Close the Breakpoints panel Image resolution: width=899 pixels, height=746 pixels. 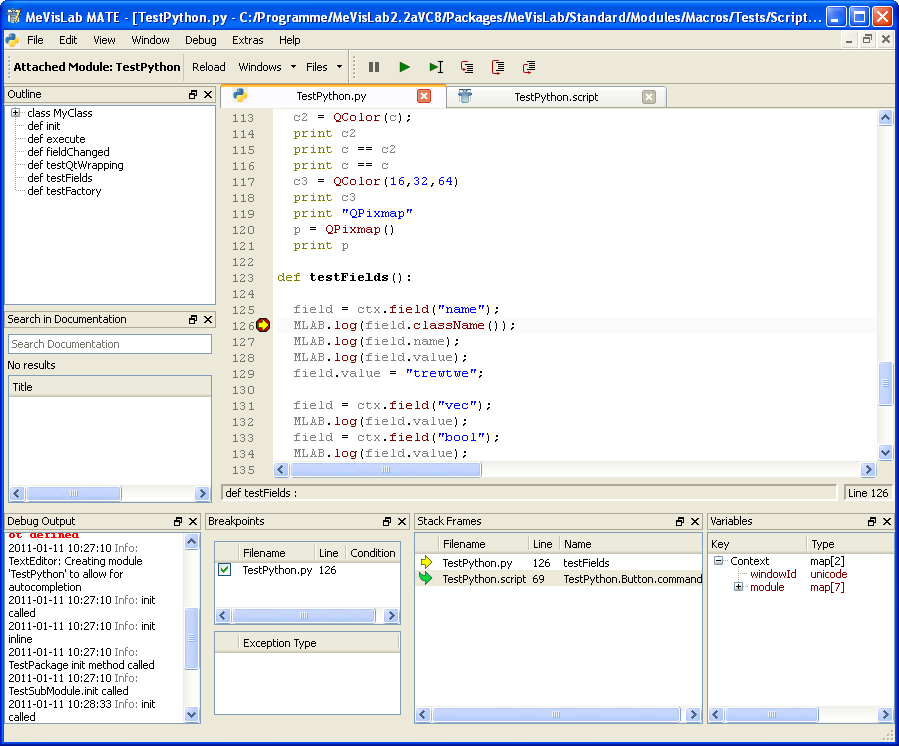pyautogui.click(x=402, y=521)
